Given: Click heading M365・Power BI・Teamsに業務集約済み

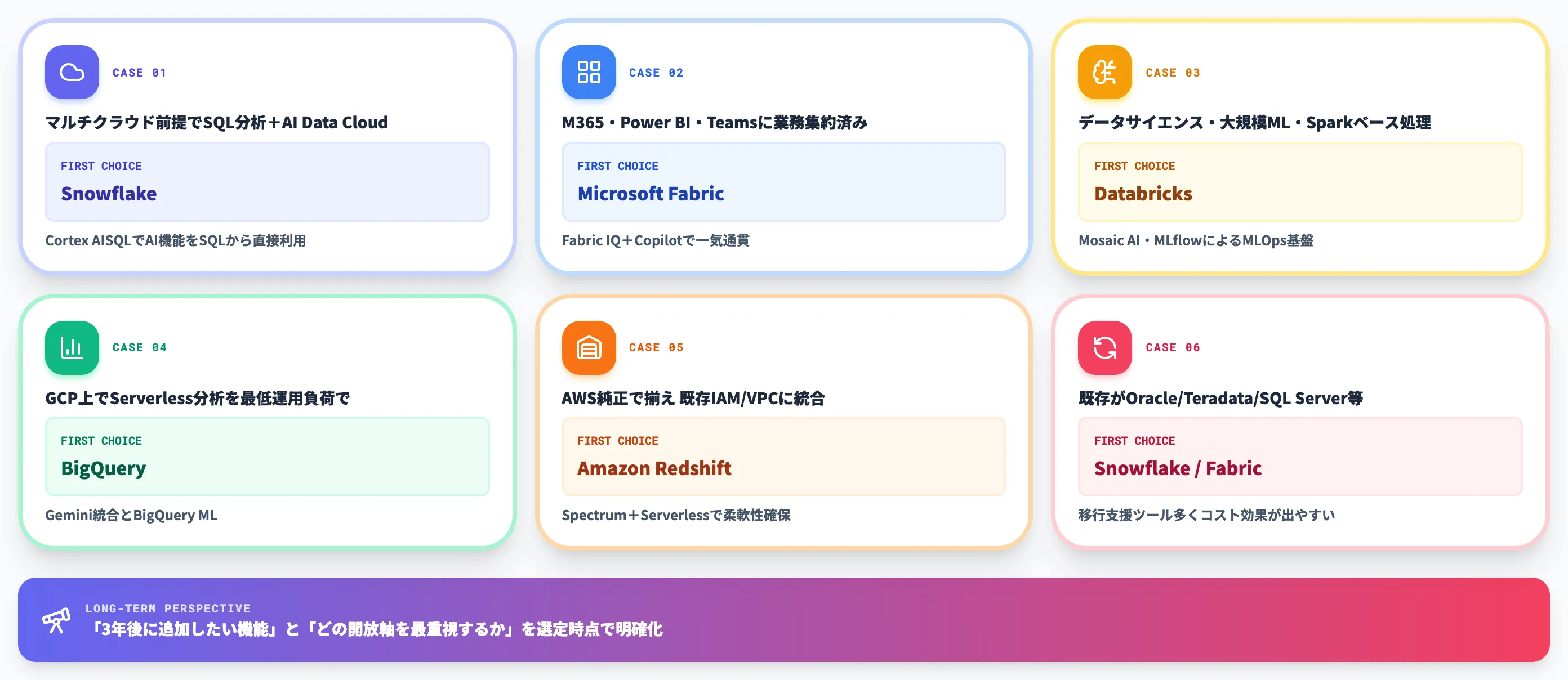Looking at the screenshot, I should coord(714,122).
